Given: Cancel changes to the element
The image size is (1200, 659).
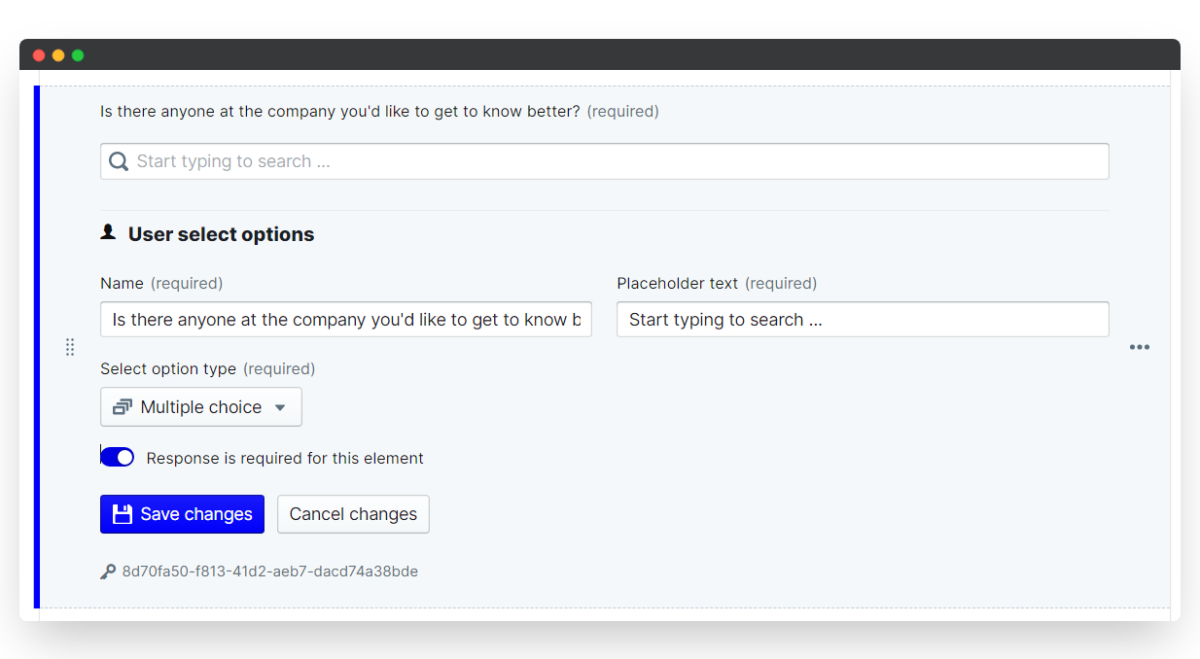Looking at the screenshot, I should [353, 514].
